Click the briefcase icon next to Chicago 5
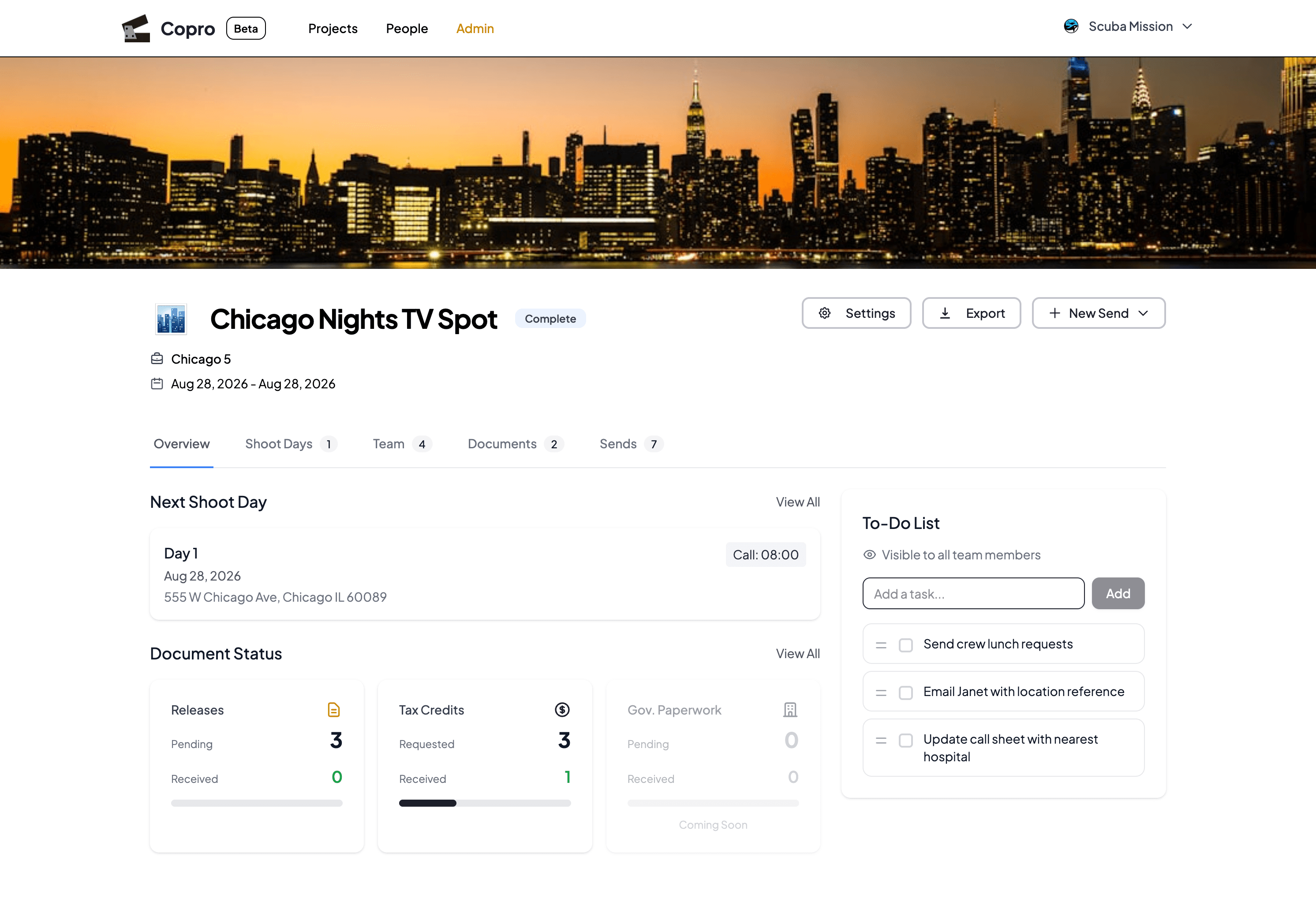Screen dimensions: 1316x916 (157, 358)
